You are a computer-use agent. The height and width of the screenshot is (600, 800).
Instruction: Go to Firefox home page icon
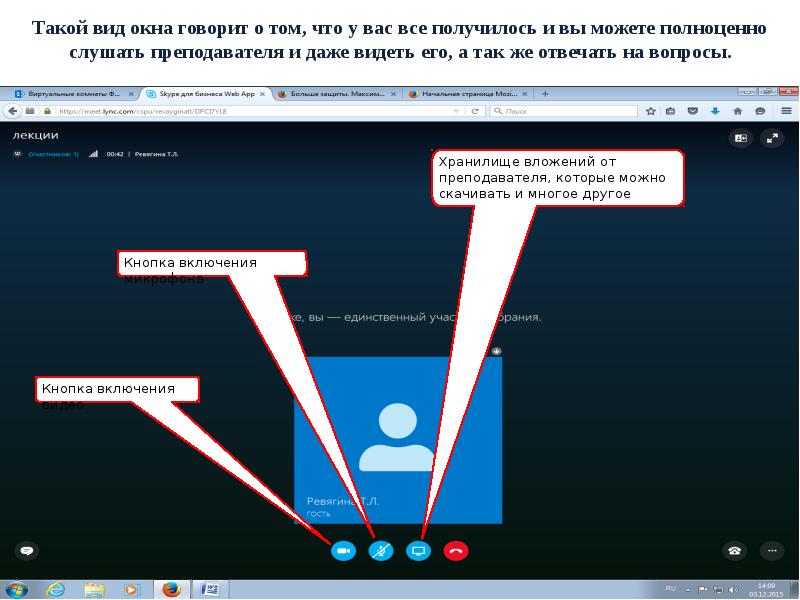tap(737, 111)
